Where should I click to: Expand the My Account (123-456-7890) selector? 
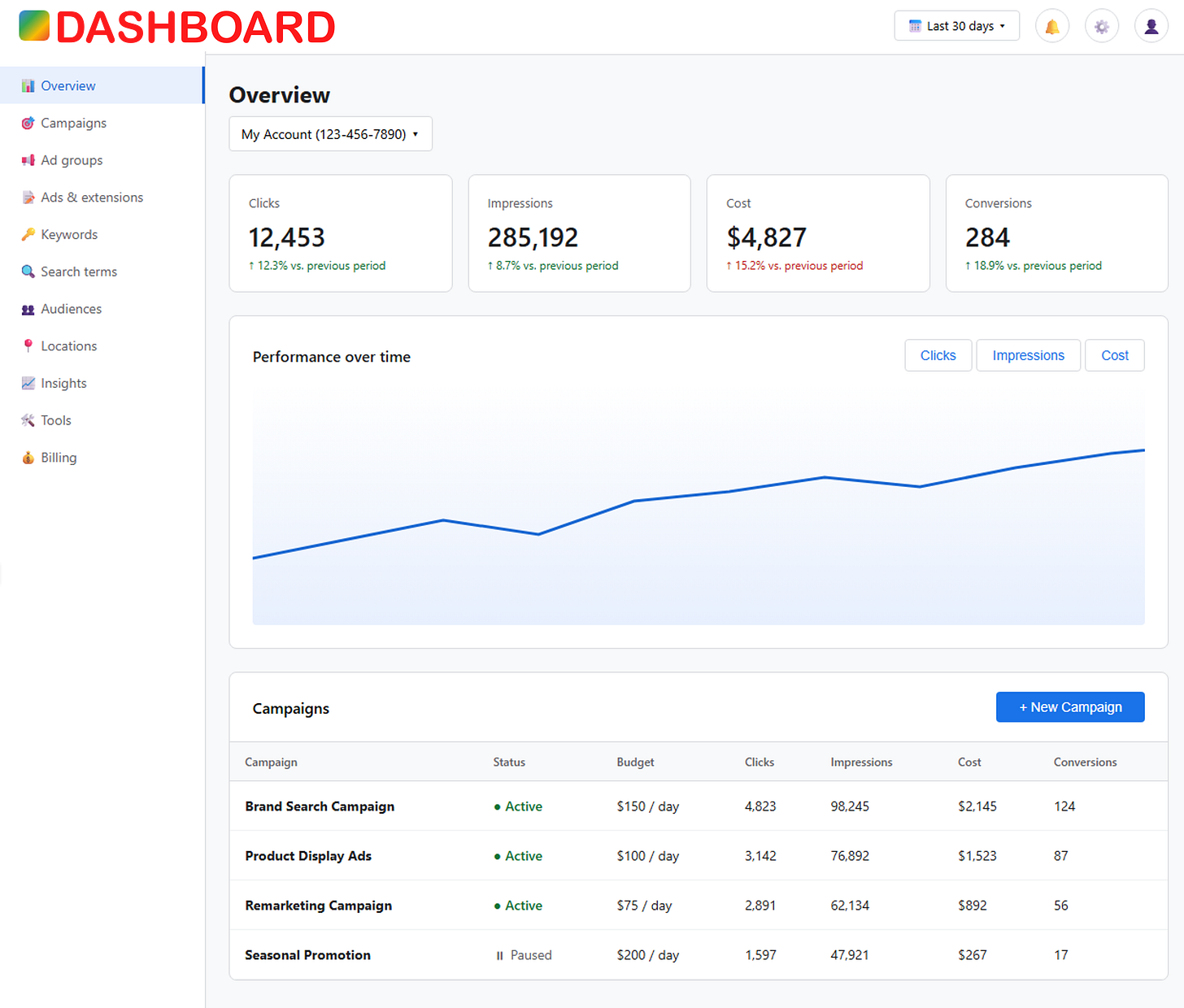pyautogui.click(x=331, y=134)
